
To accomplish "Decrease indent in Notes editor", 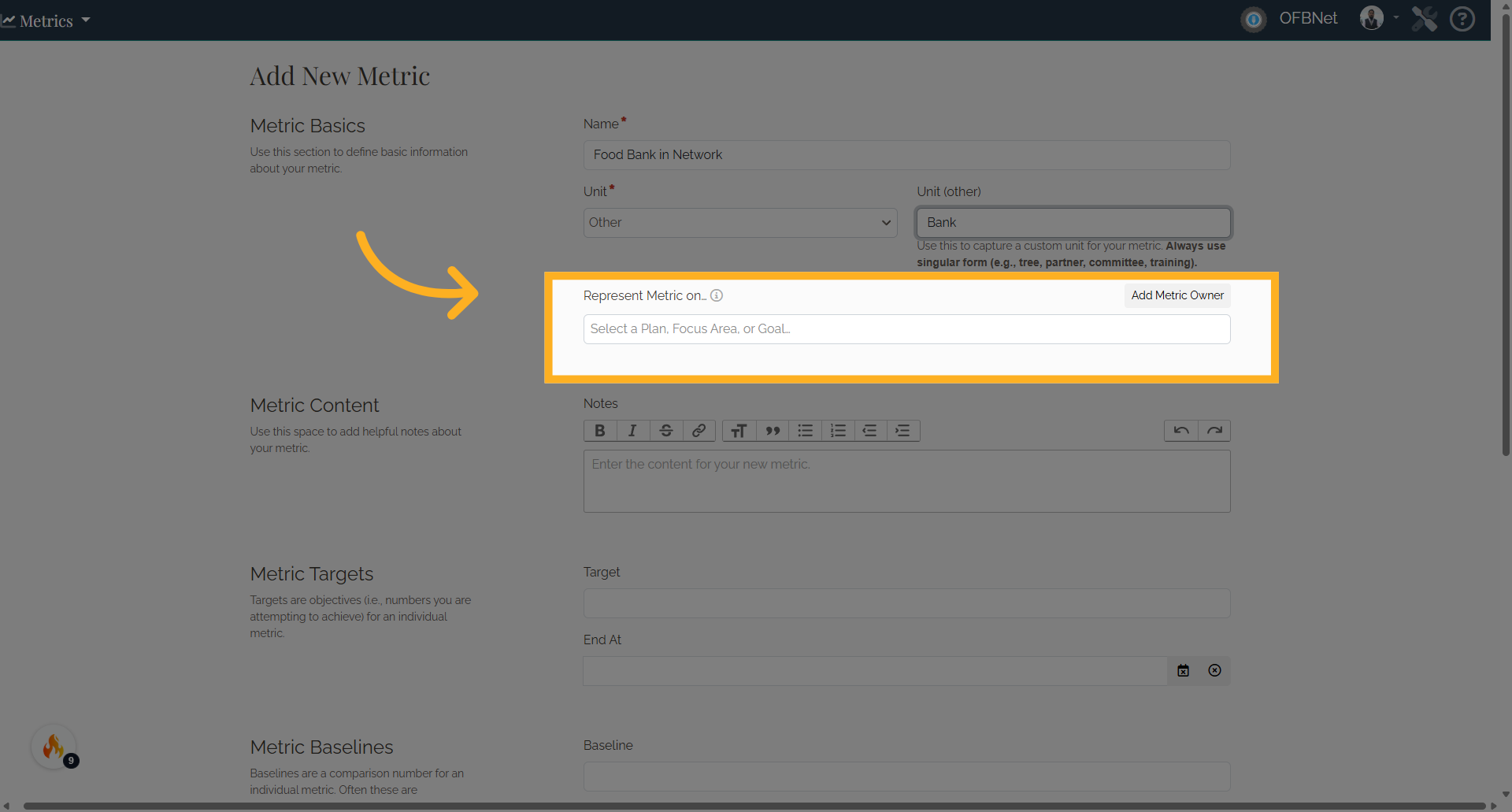I will click(x=870, y=431).
